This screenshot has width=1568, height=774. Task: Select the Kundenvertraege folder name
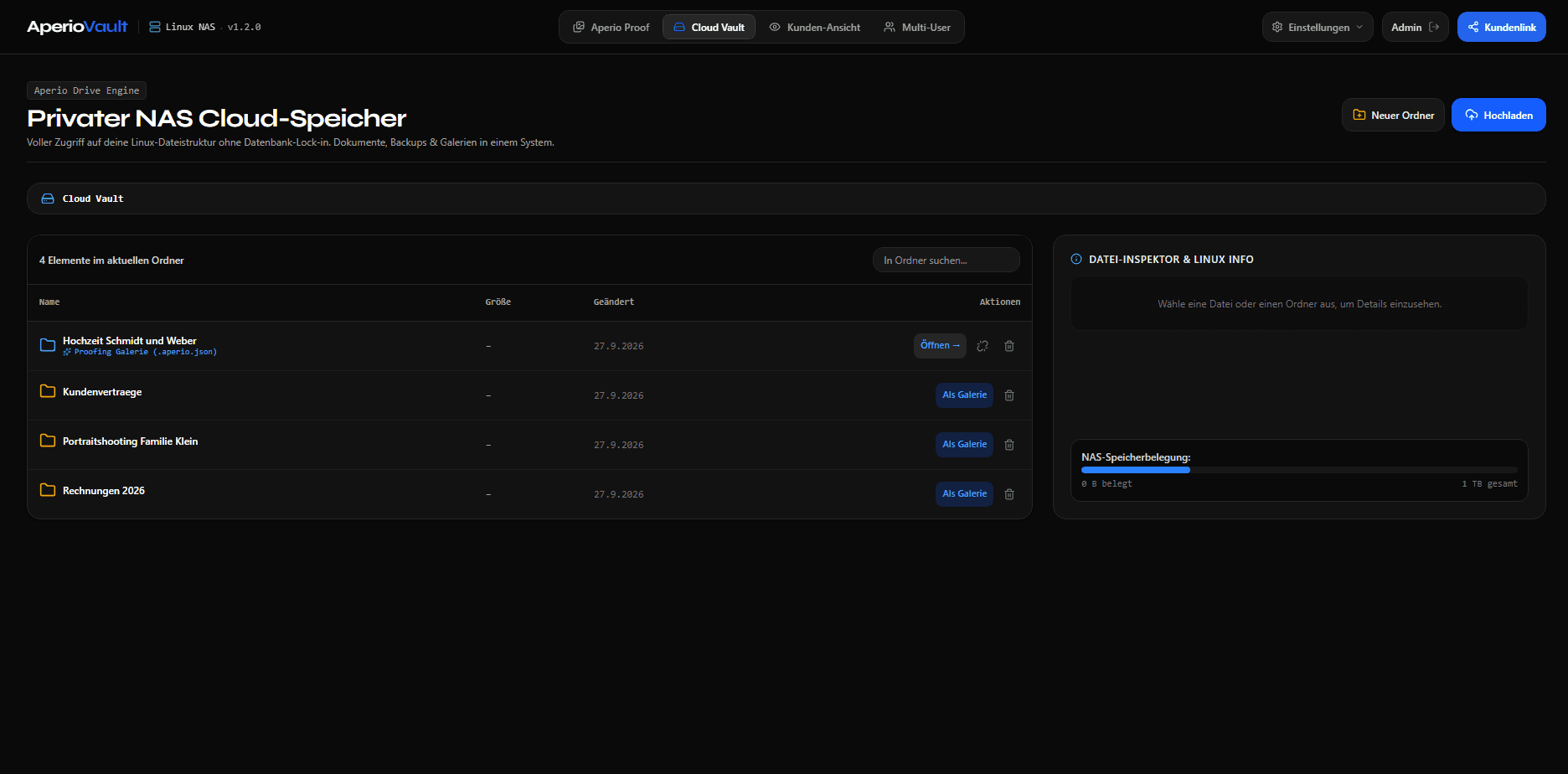(102, 391)
